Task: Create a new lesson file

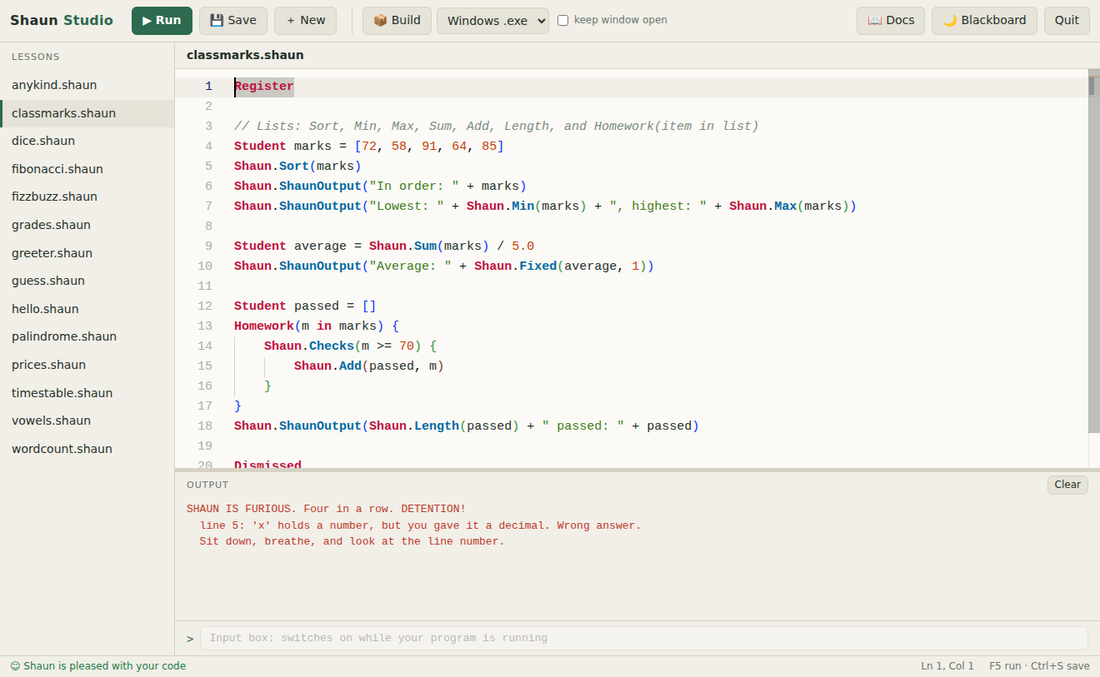Action: point(305,20)
